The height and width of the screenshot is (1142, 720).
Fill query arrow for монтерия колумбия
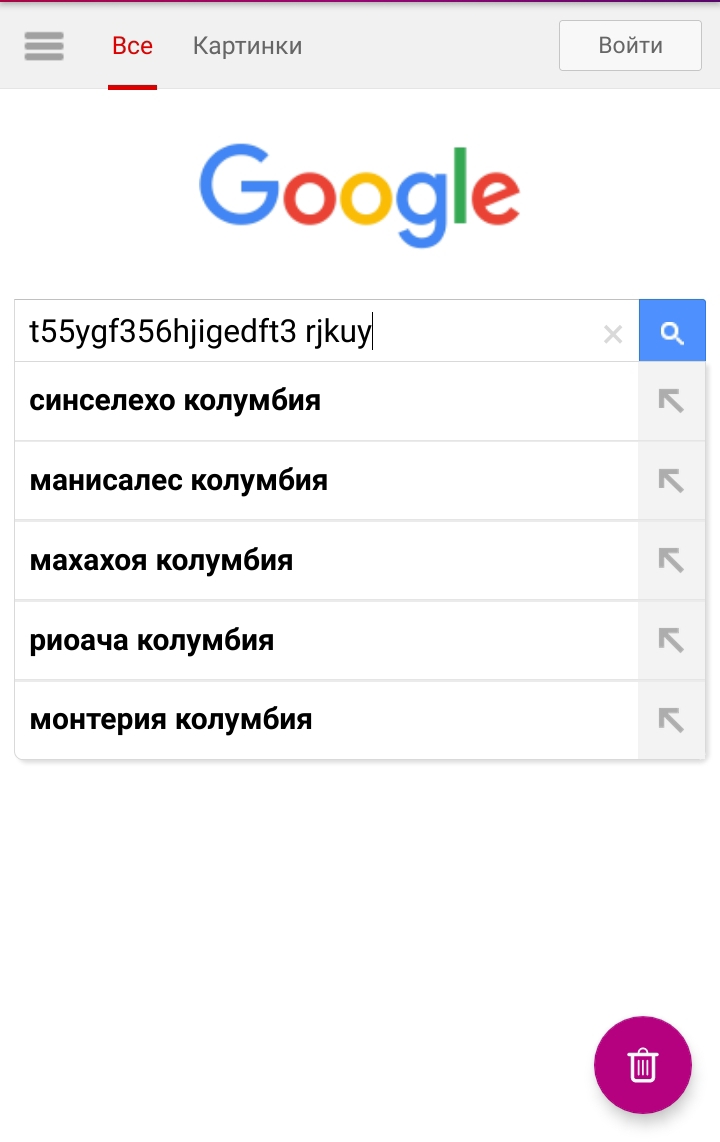pos(671,720)
